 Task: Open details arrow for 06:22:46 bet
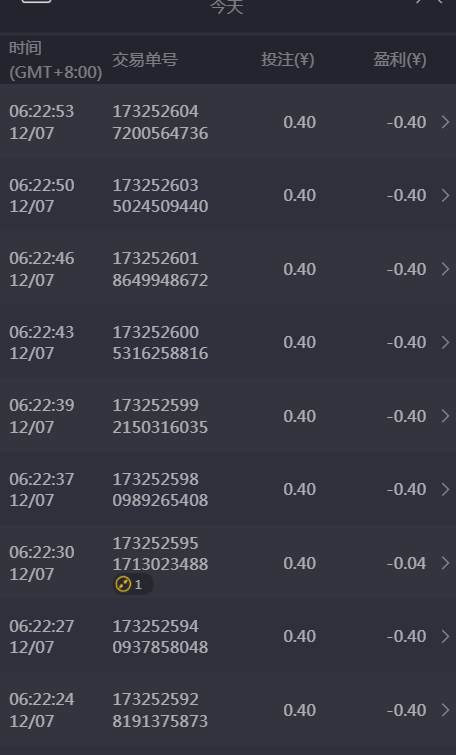(445, 269)
